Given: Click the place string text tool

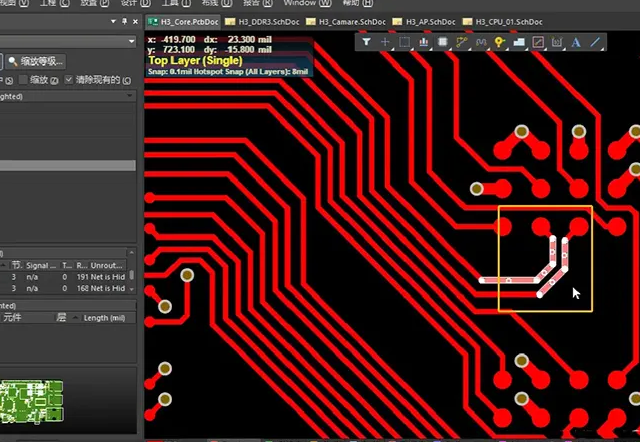Looking at the screenshot, I should click(x=576, y=43).
